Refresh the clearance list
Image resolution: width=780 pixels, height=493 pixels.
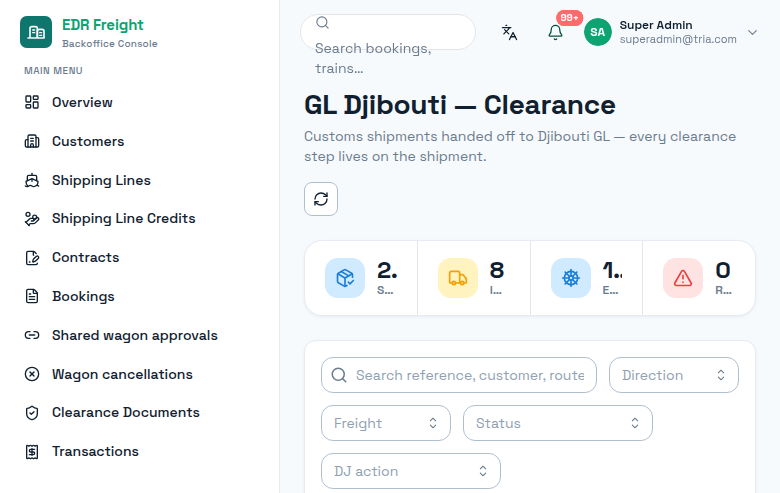321,199
